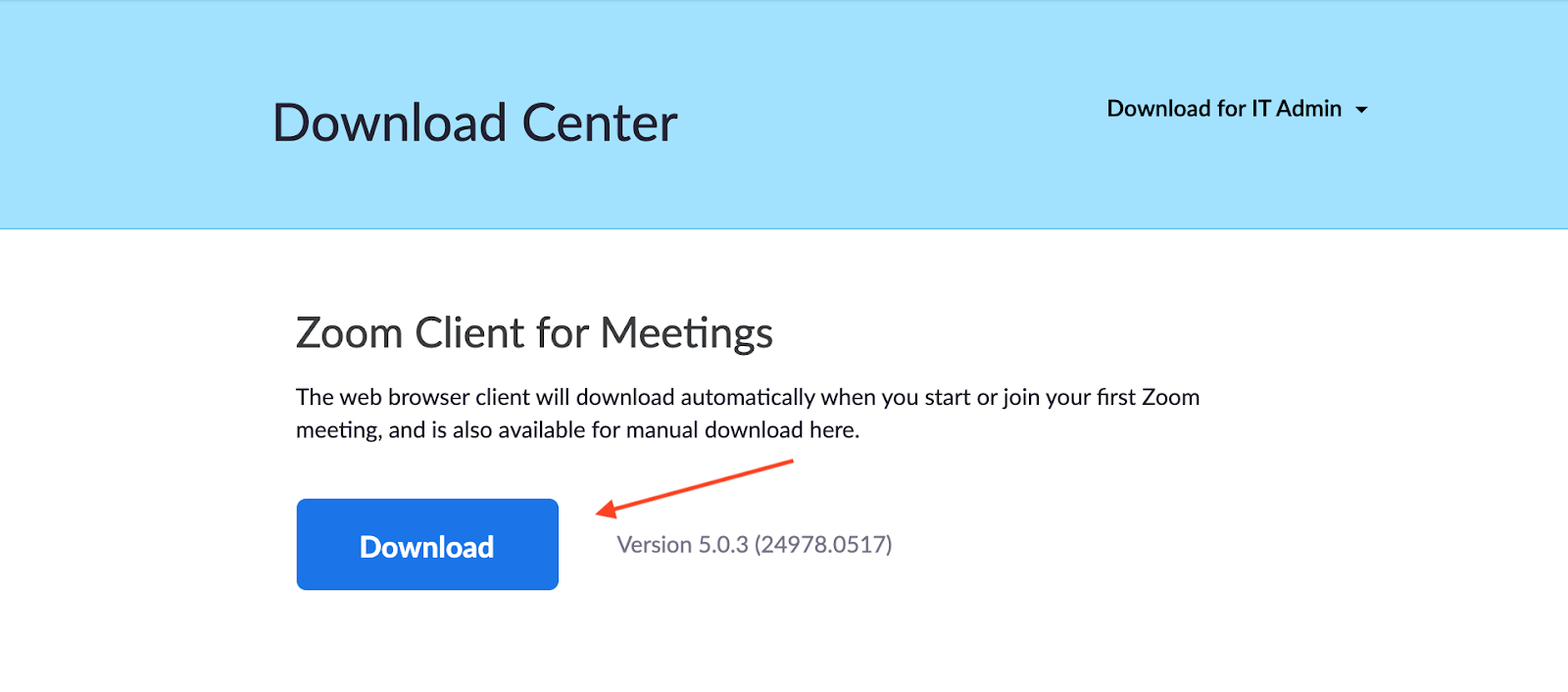Click the Zoom Client for Meetings title
The width and height of the screenshot is (1568, 692).
[534, 333]
